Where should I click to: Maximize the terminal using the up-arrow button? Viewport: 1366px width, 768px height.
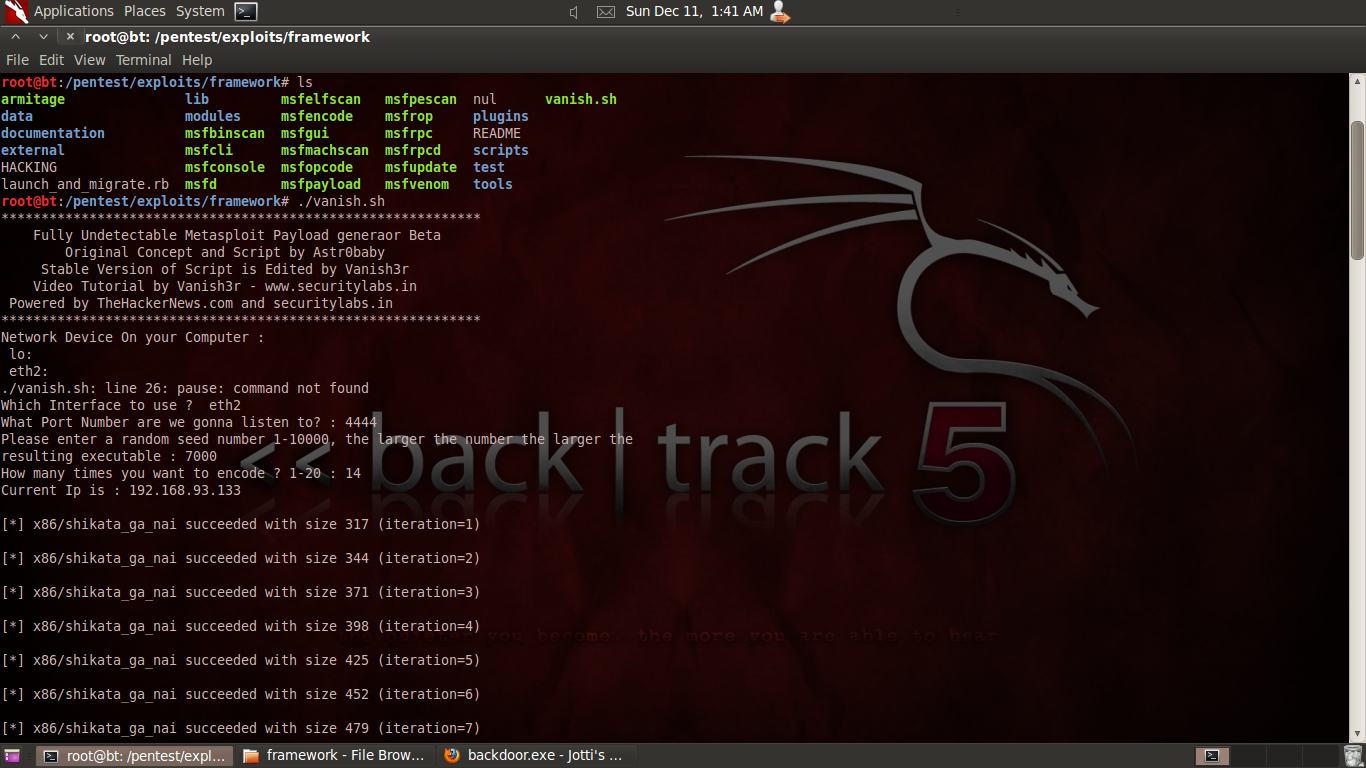tap(16, 37)
